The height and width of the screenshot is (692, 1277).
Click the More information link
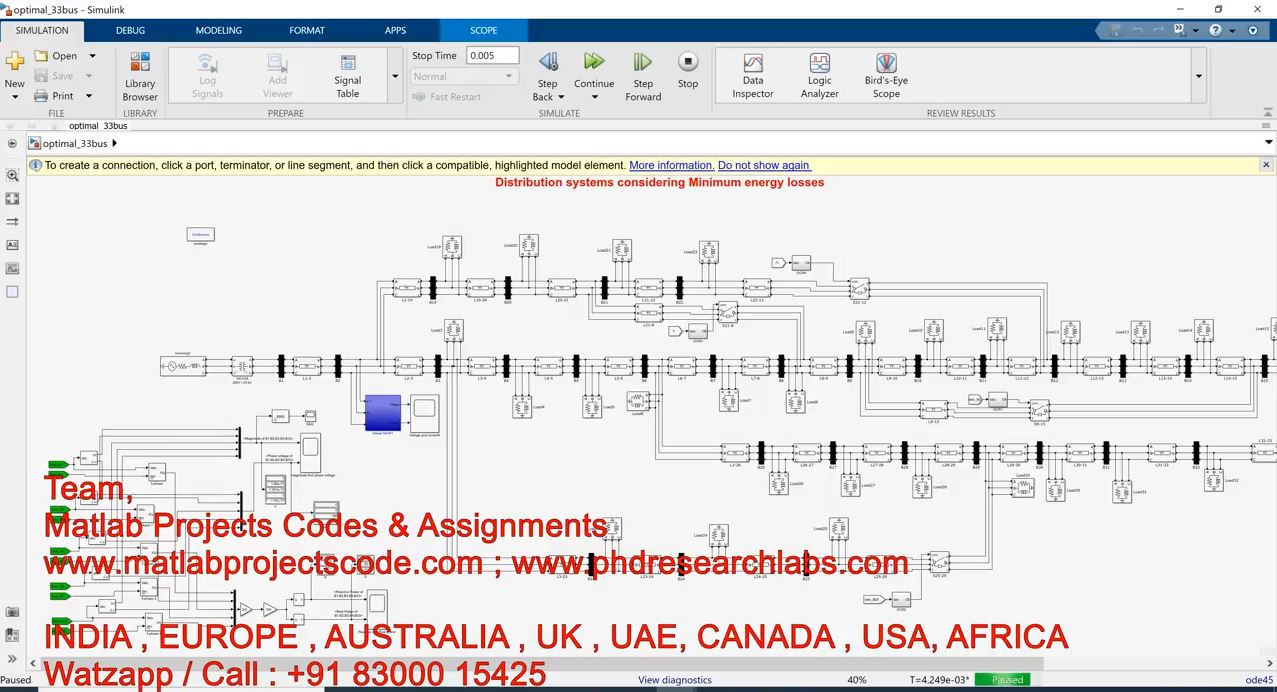coord(671,165)
